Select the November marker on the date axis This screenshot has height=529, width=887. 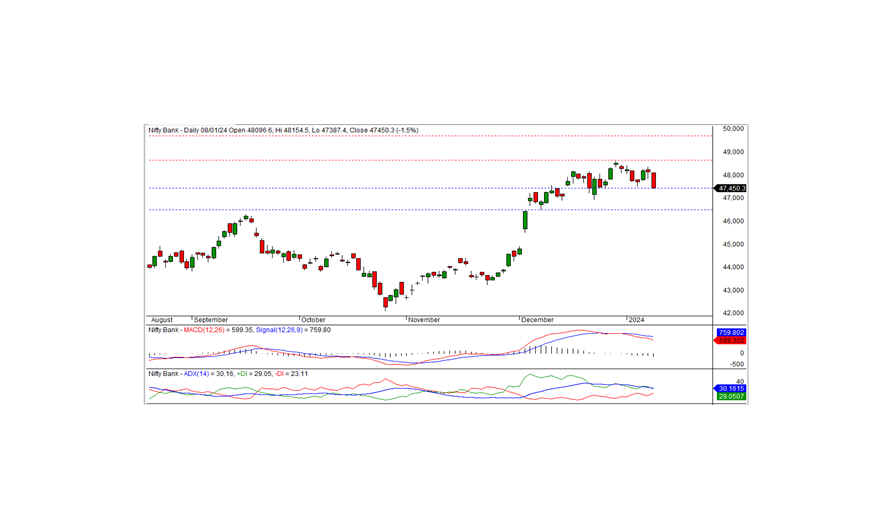pos(425,318)
